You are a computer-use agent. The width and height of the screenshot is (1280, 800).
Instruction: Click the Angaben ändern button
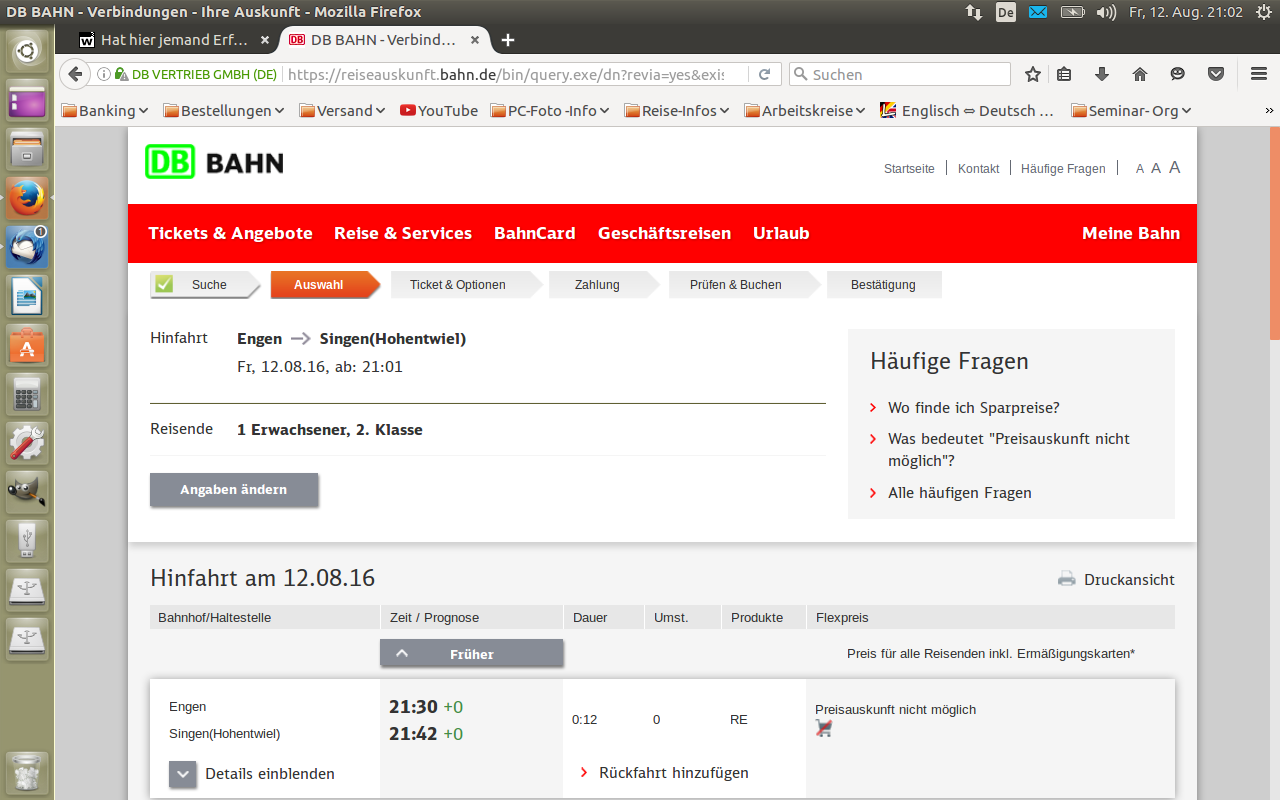point(234,490)
